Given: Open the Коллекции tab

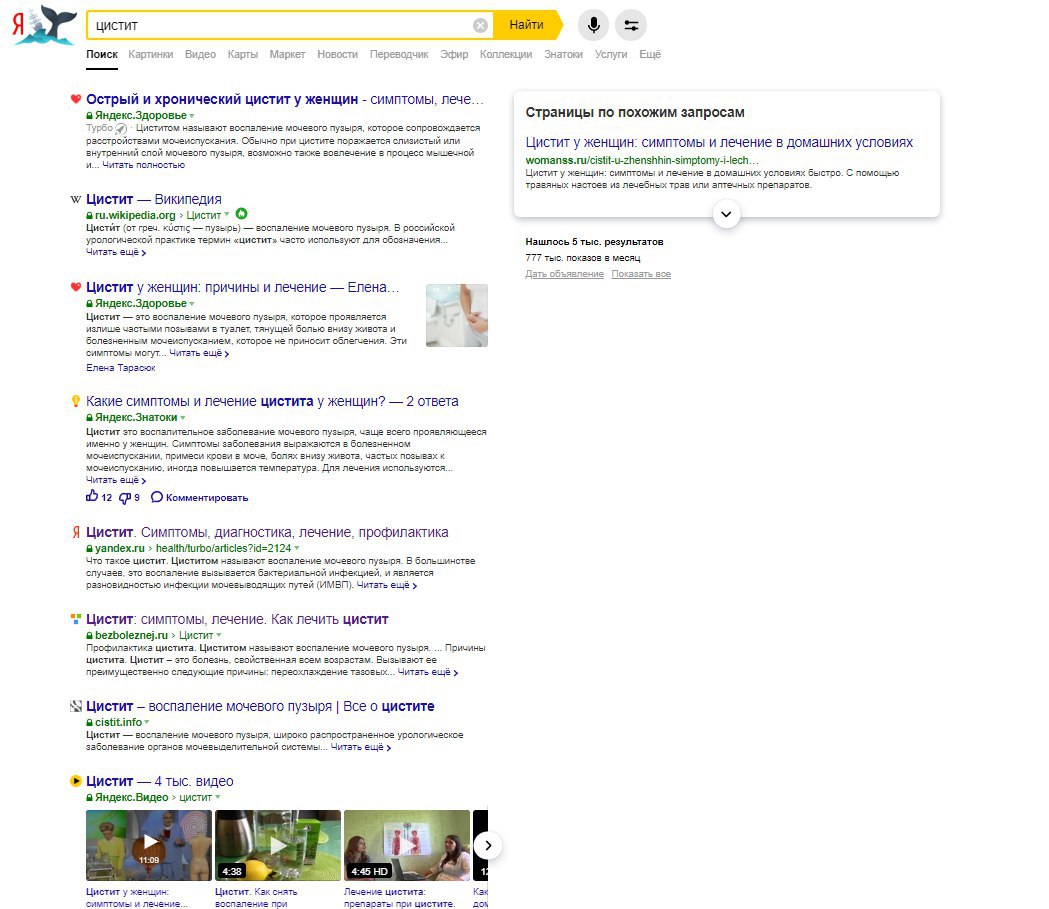Looking at the screenshot, I should [506, 54].
